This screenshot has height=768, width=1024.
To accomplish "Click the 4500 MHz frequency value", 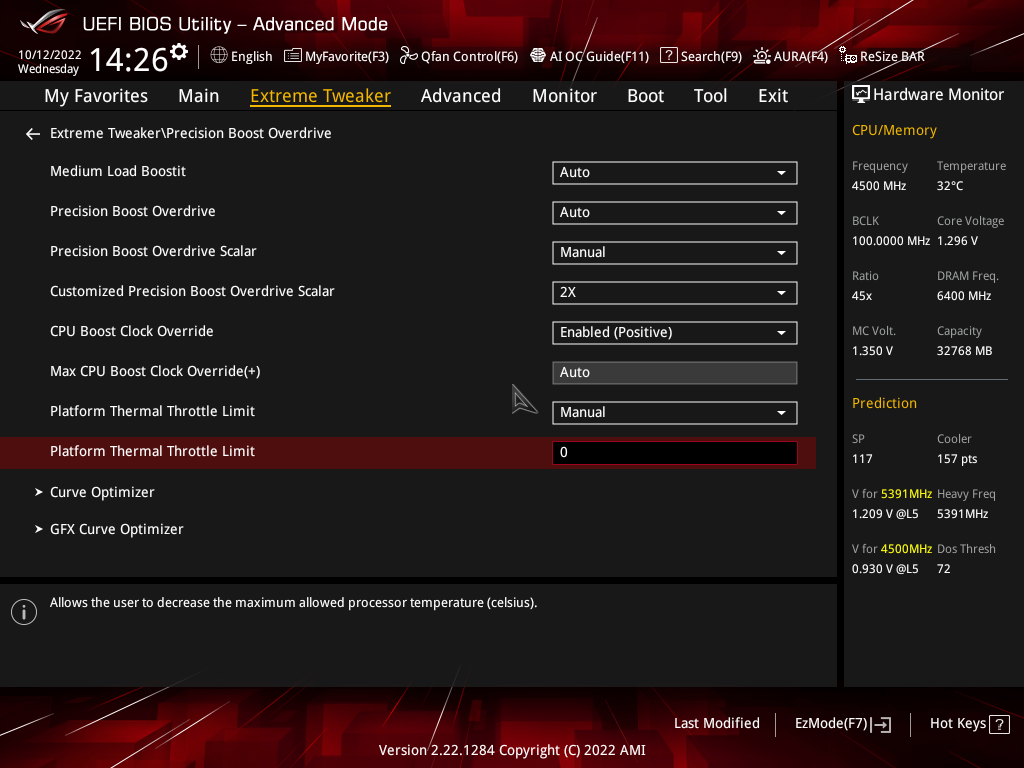I will click(x=879, y=186).
